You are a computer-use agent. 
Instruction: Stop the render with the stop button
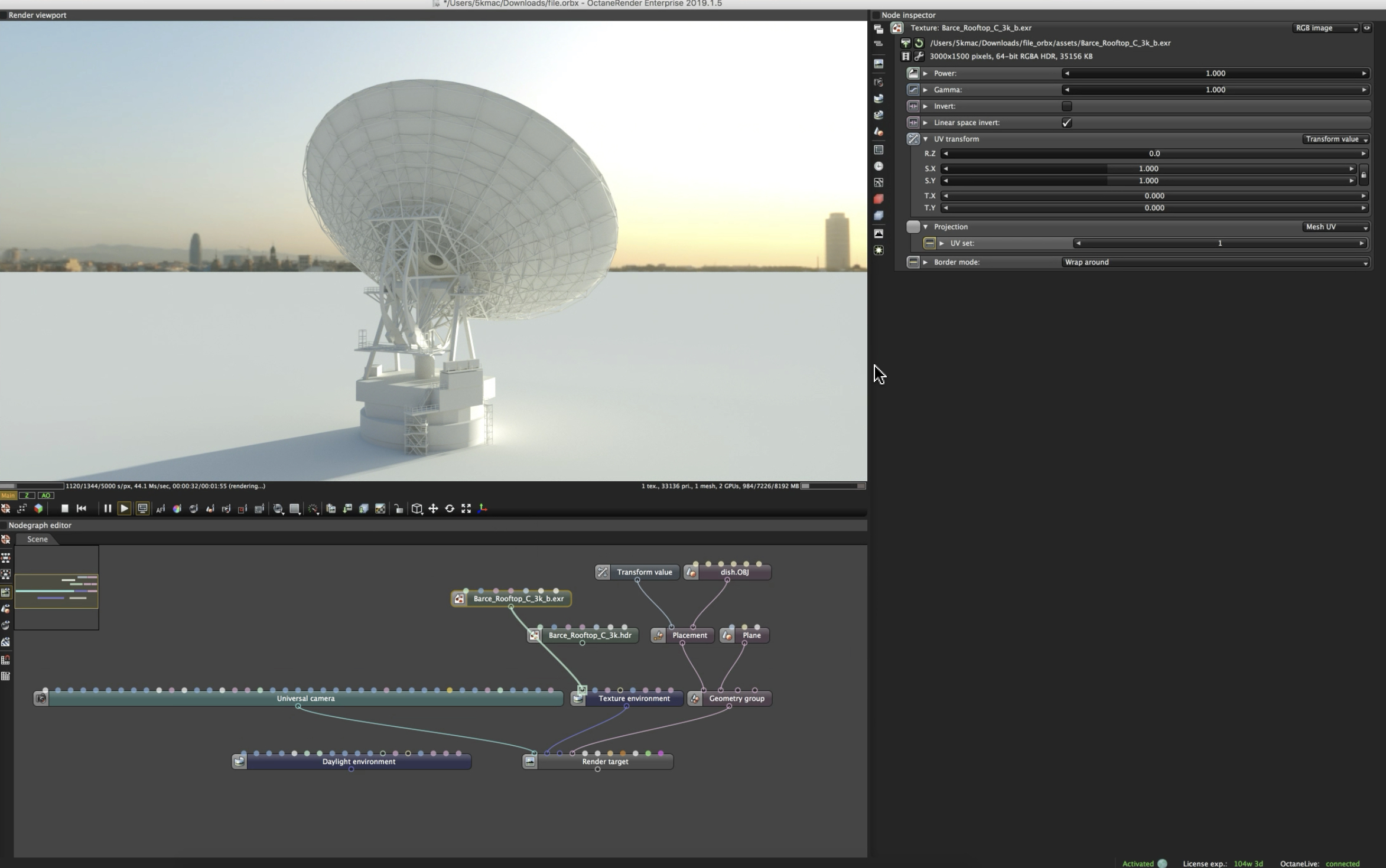coord(65,508)
